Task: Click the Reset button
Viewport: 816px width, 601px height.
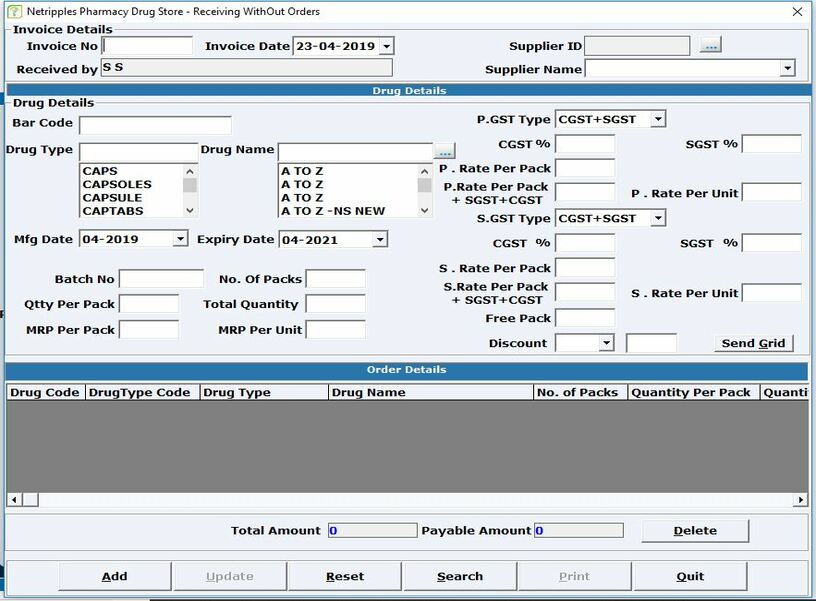Action: click(345, 576)
